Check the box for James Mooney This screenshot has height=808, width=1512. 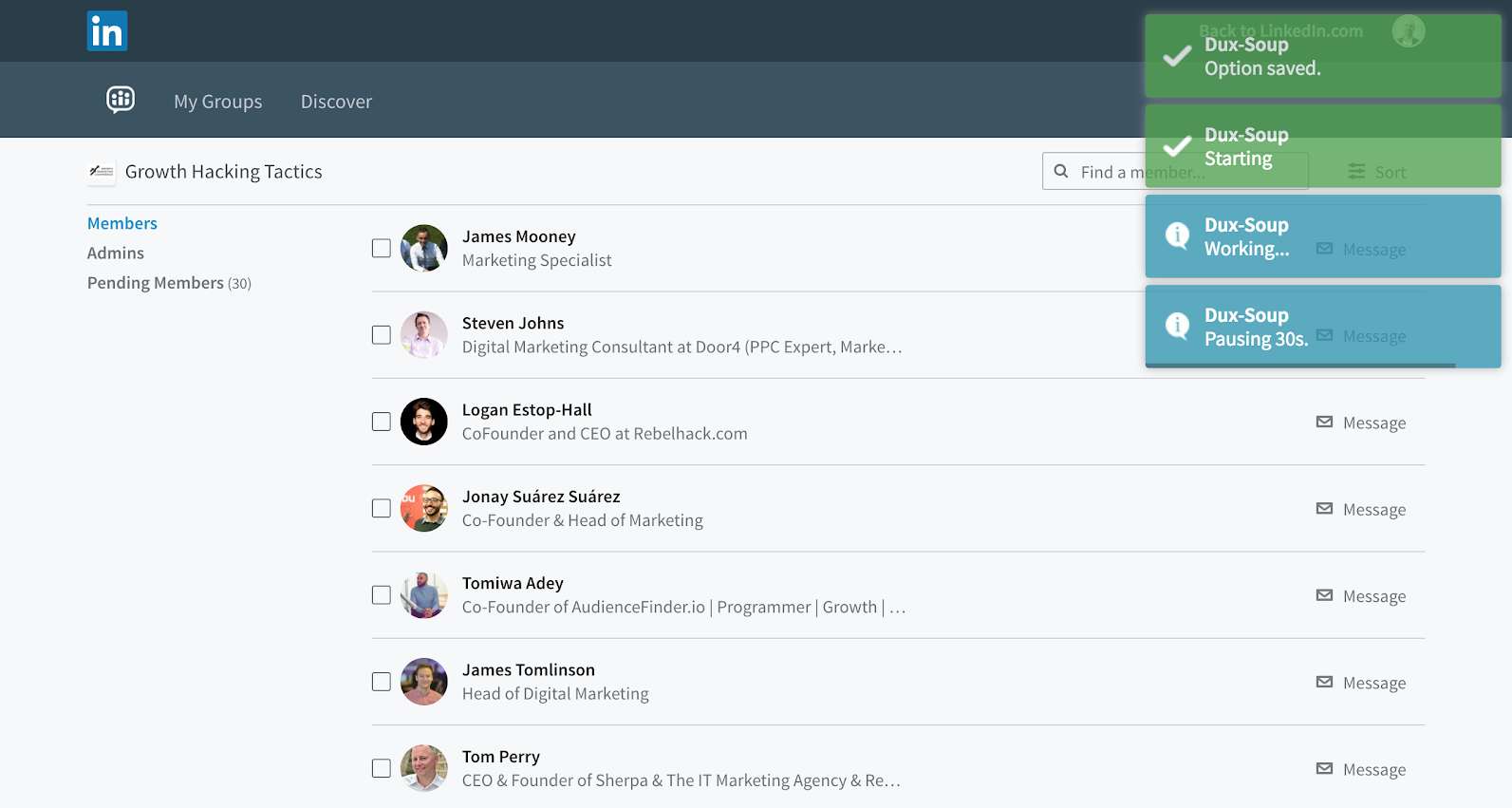pos(382,248)
